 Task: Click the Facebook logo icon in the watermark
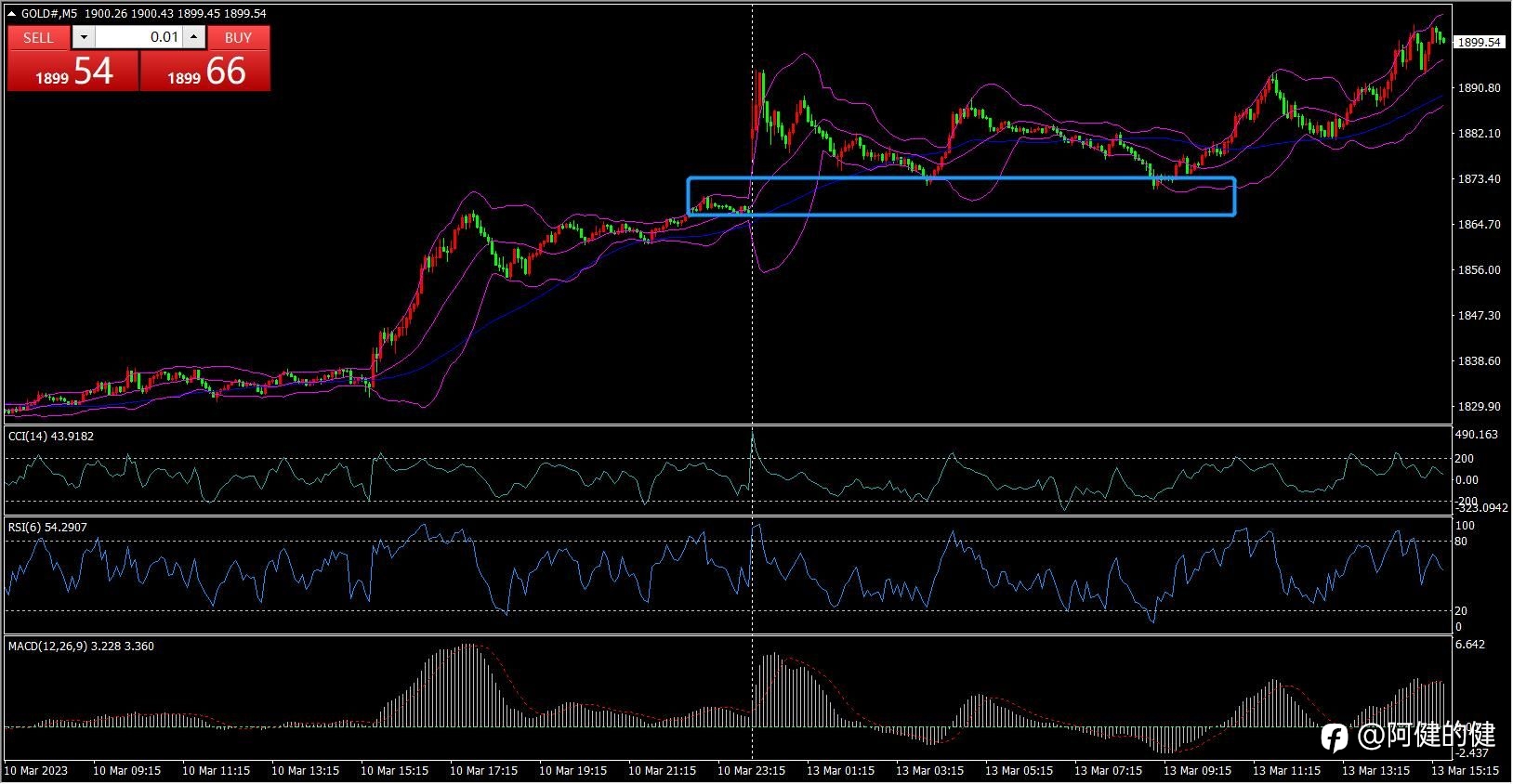(1335, 737)
